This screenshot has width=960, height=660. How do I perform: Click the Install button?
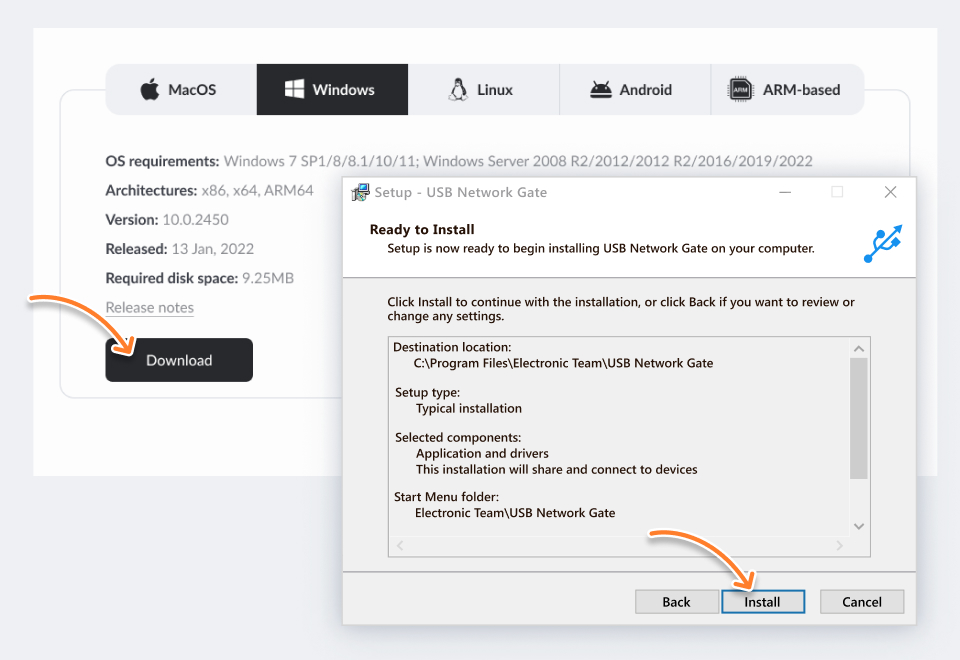tap(762, 601)
